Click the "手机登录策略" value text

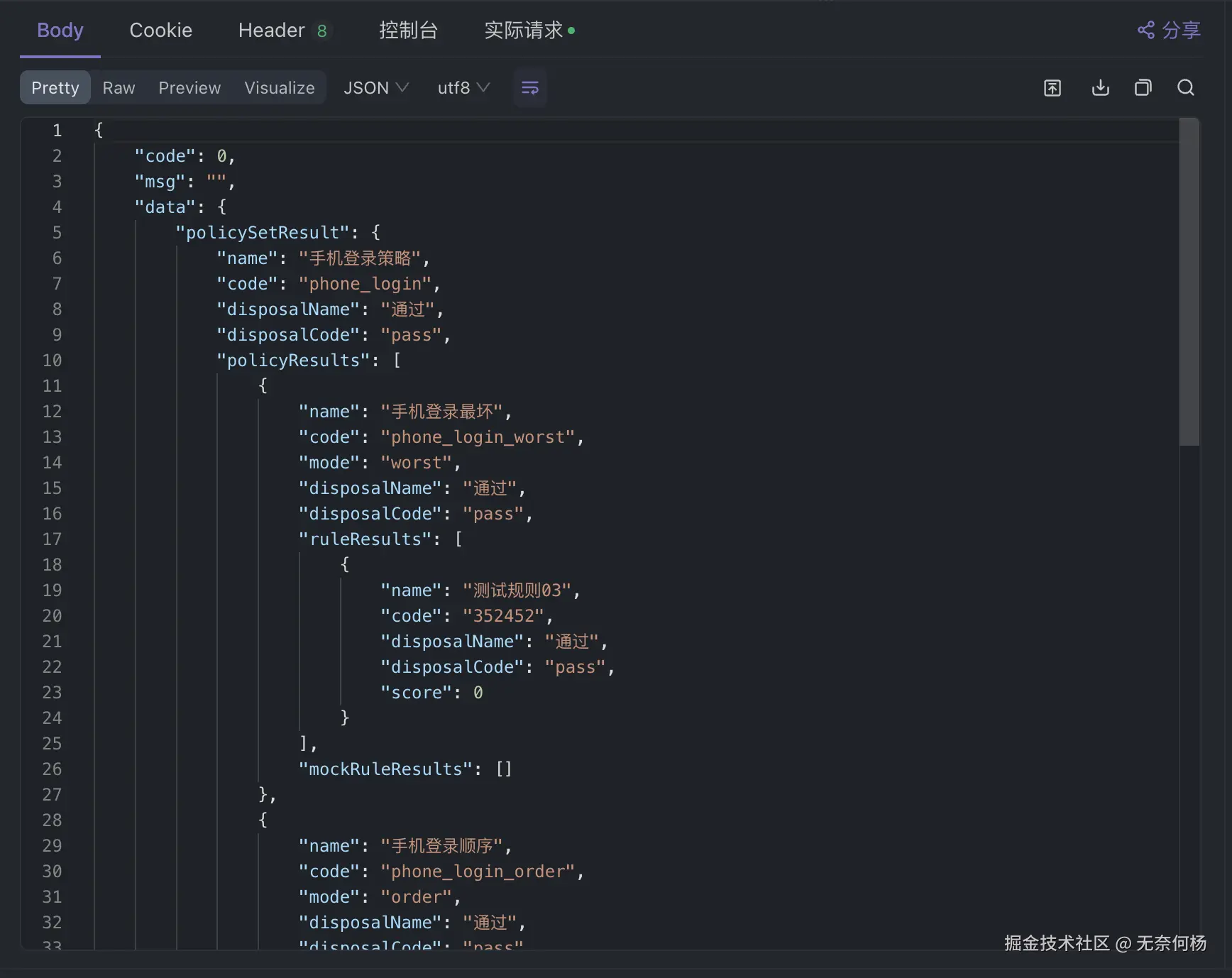point(360,258)
